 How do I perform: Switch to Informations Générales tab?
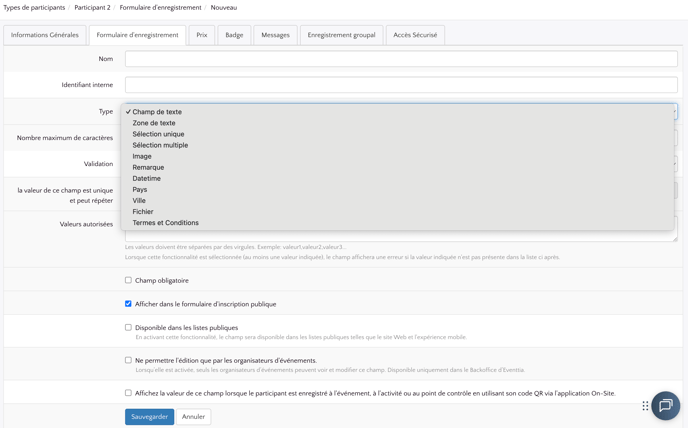click(45, 35)
